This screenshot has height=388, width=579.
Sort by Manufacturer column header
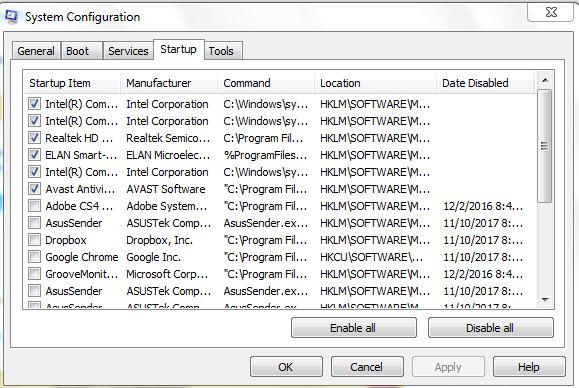point(169,83)
